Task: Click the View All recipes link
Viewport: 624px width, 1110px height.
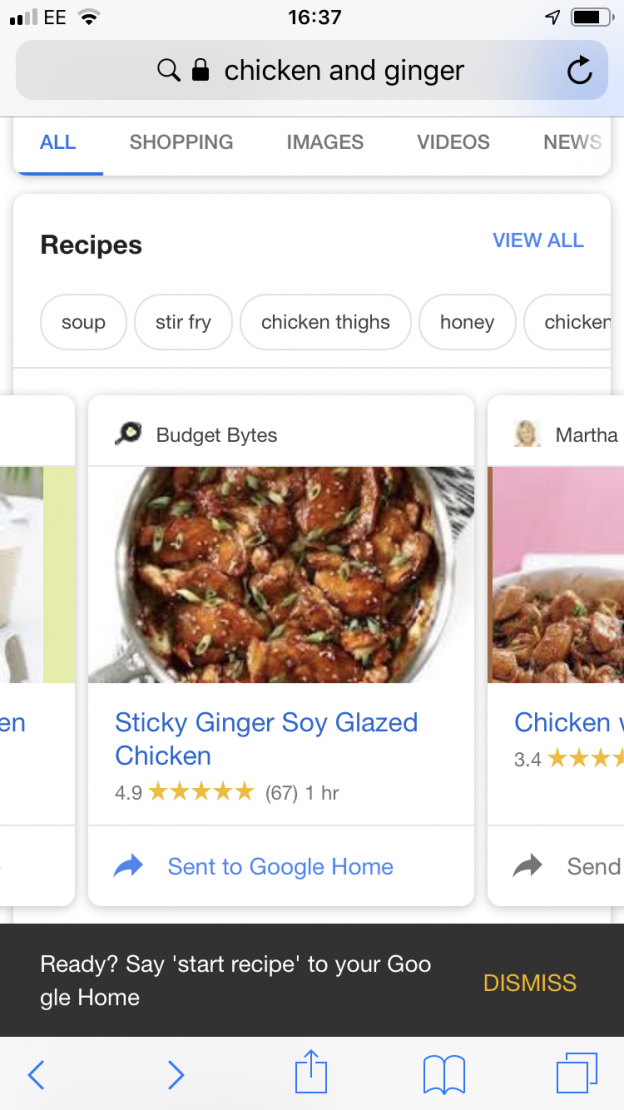Action: click(x=538, y=240)
